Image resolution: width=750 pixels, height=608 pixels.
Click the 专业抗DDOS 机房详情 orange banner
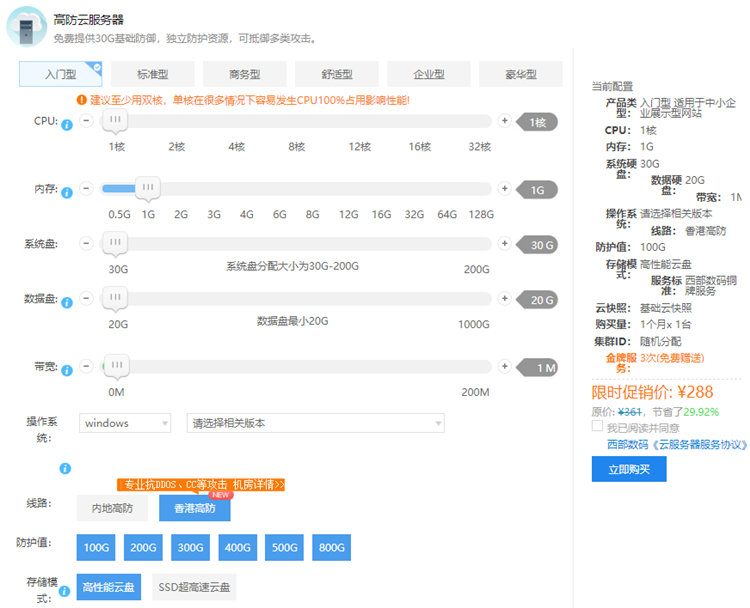(203, 485)
